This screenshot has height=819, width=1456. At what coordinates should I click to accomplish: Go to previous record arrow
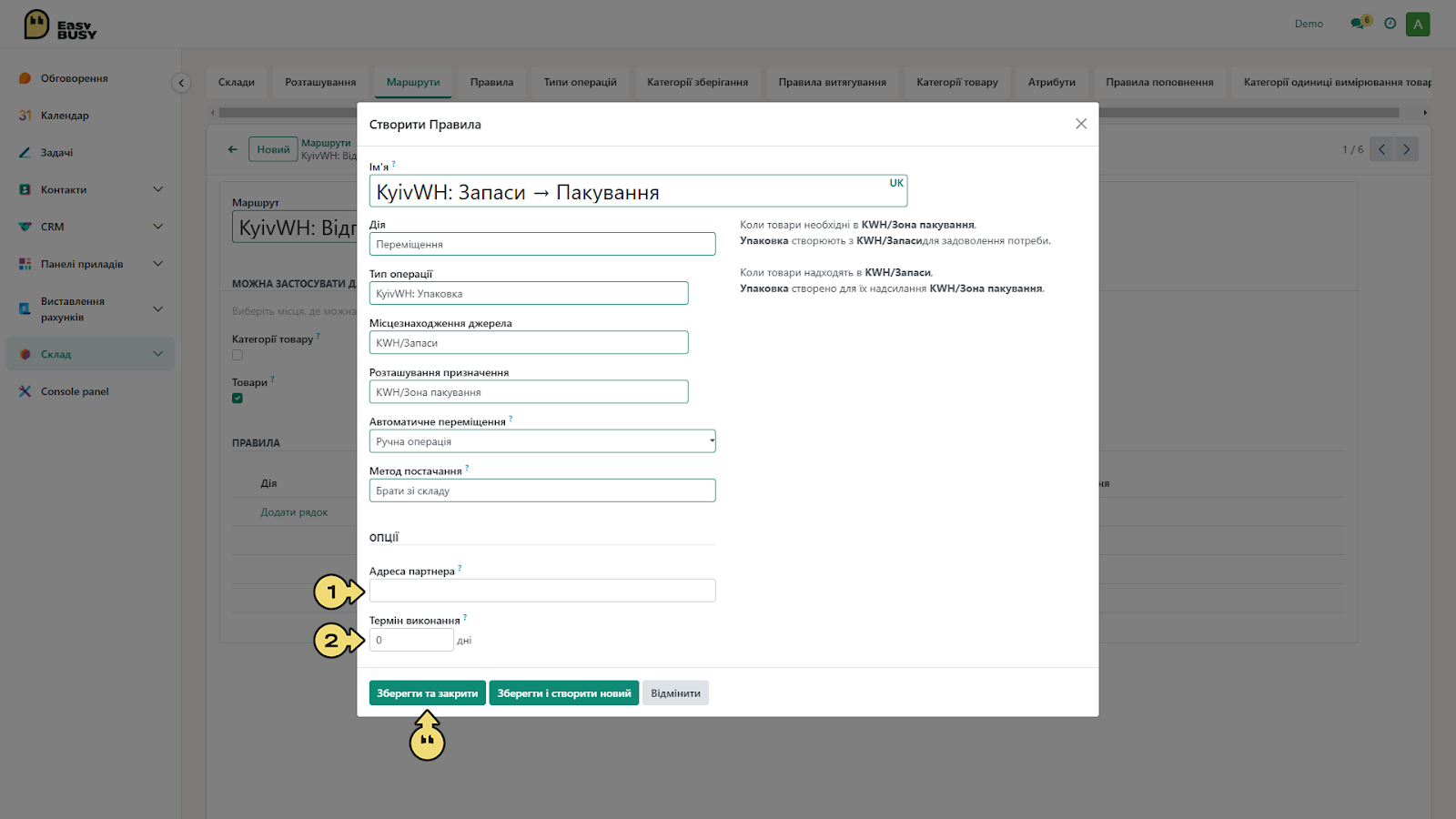click(x=1381, y=149)
